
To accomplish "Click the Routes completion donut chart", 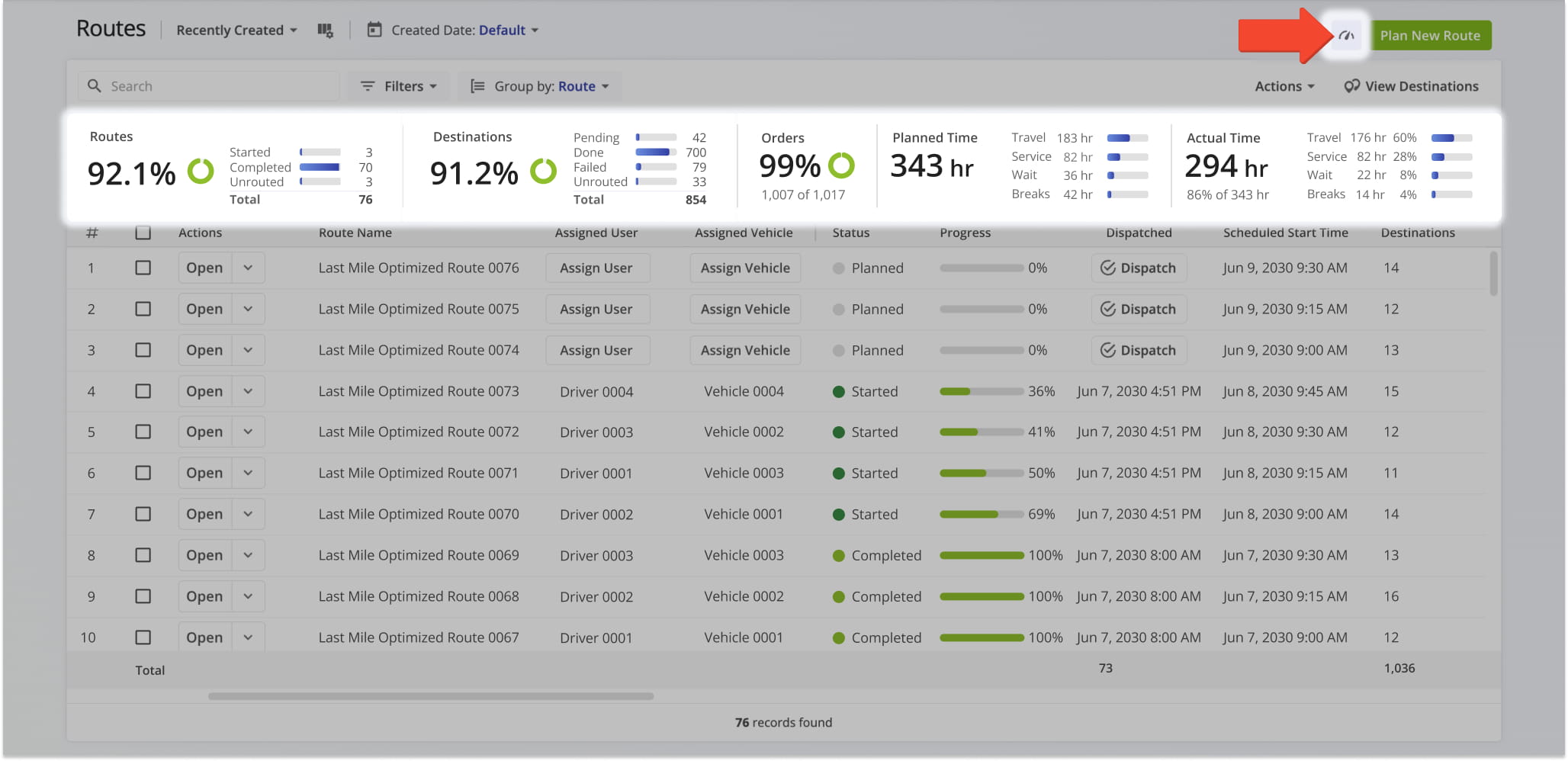I will tap(201, 172).
